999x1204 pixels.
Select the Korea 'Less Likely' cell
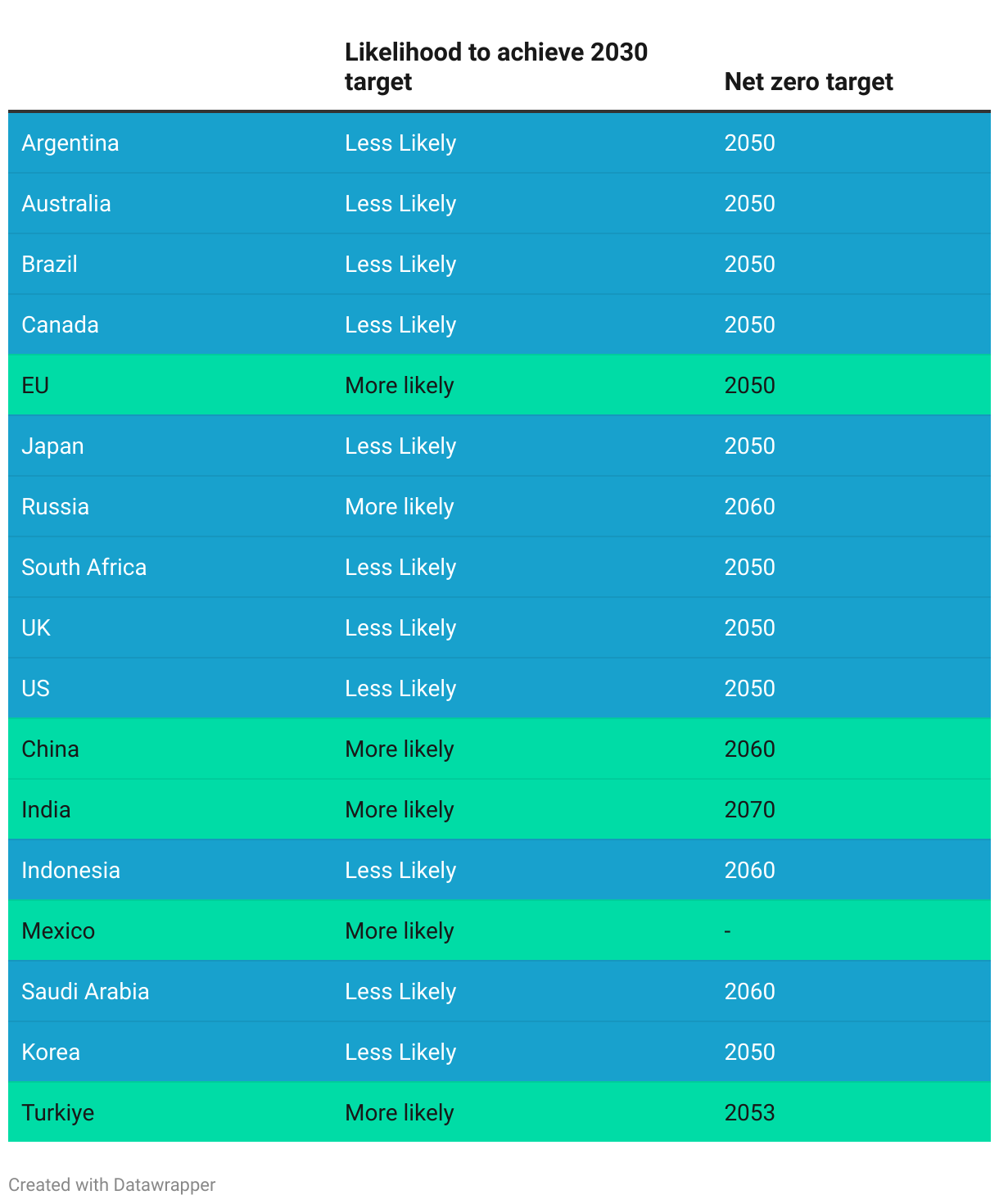[400, 1052]
